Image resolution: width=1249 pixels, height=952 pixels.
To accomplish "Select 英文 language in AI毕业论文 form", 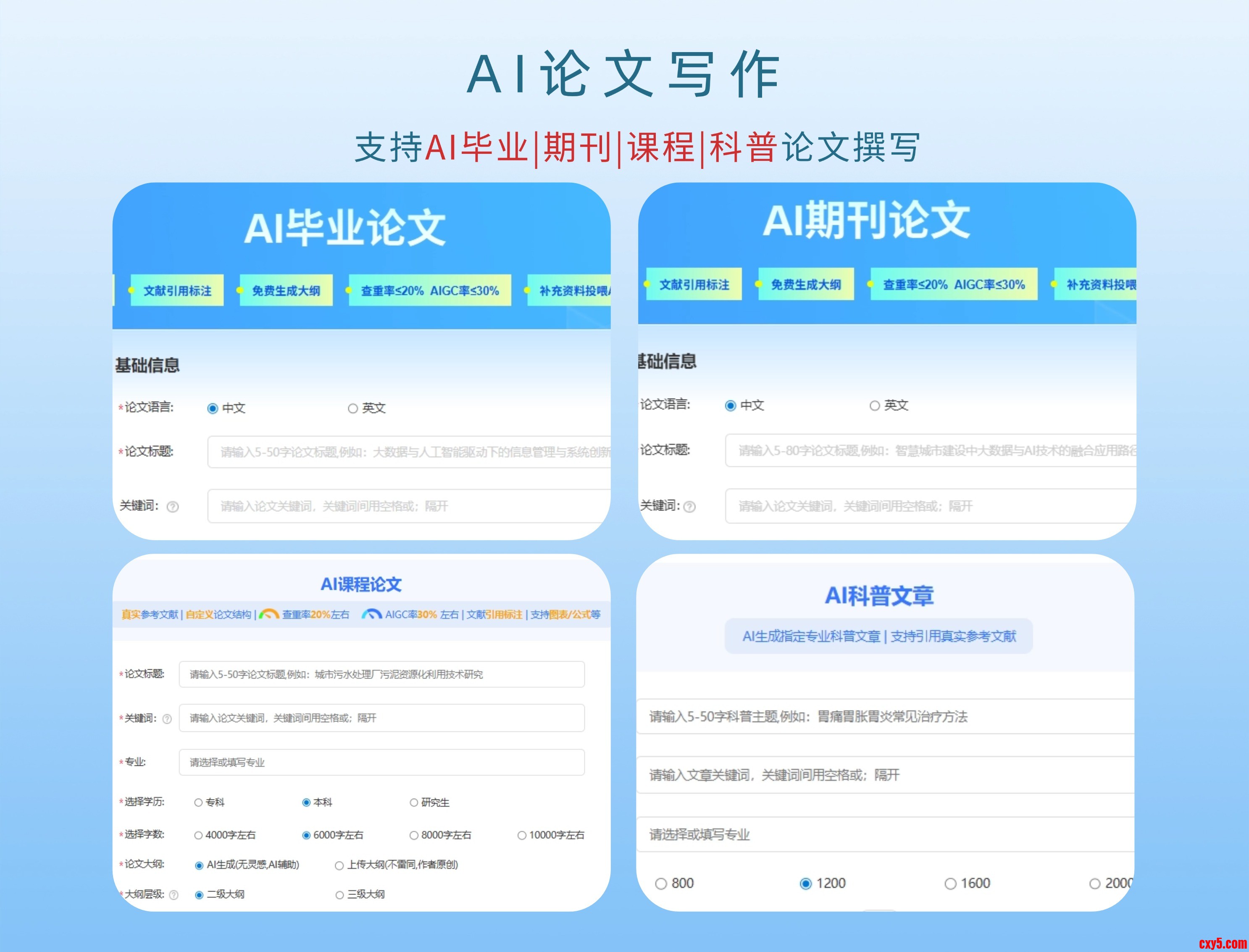I will (353, 408).
